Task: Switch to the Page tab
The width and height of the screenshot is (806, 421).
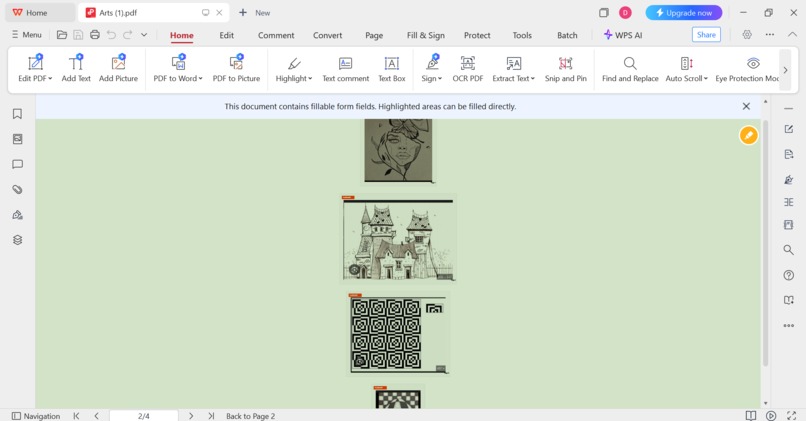Action: point(374,35)
